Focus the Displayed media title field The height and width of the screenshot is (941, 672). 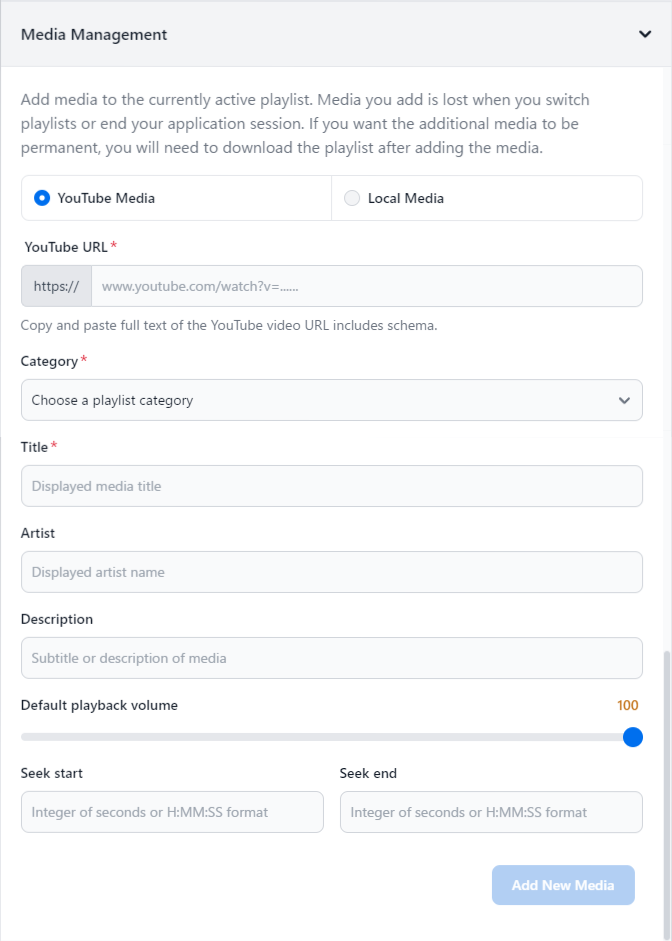[331, 486]
